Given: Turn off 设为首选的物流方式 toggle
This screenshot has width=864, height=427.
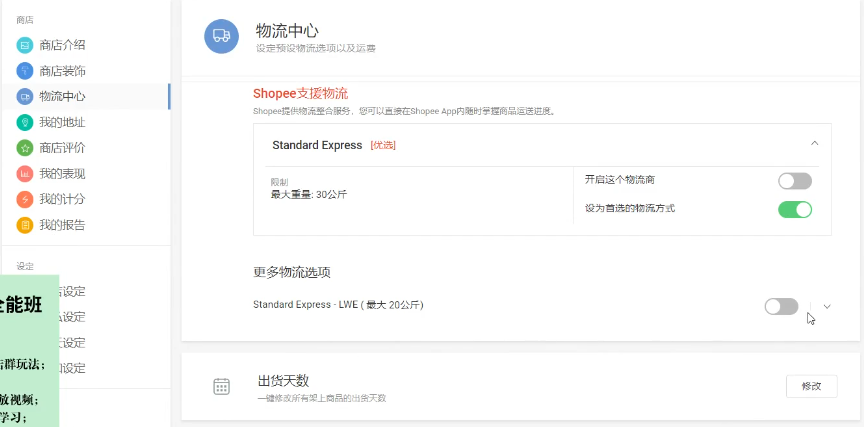Looking at the screenshot, I should (795, 209).
